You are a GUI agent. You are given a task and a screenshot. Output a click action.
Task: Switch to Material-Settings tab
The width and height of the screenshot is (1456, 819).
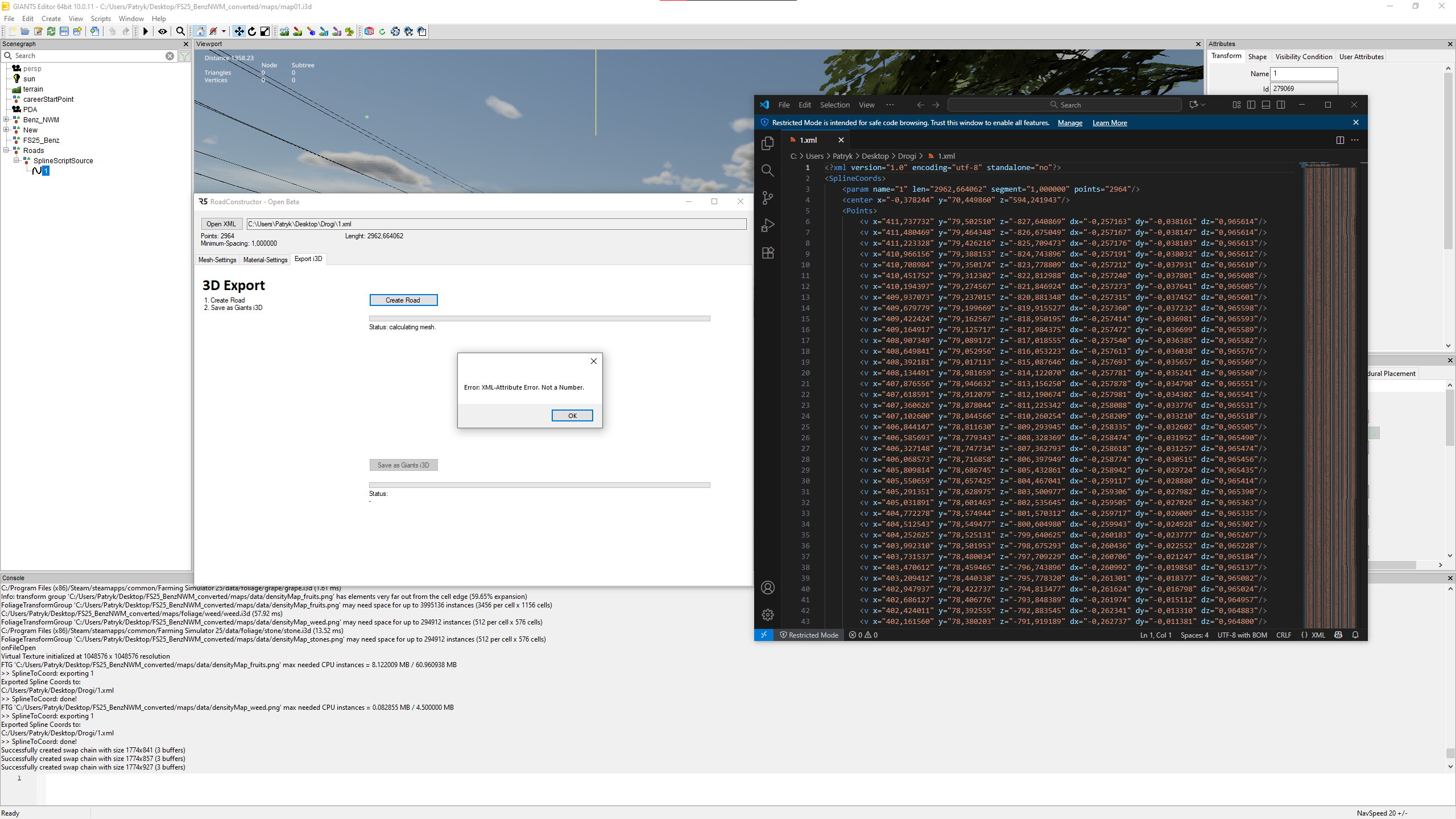[265, 260]
